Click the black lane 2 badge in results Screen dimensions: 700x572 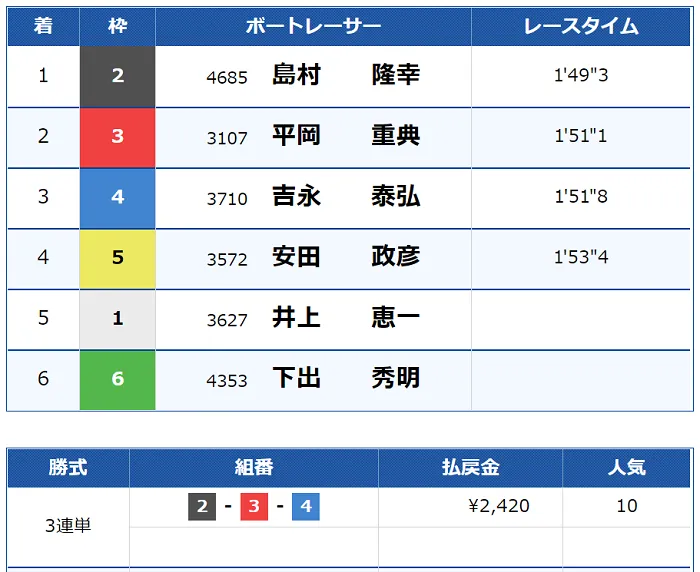(118, 76)
